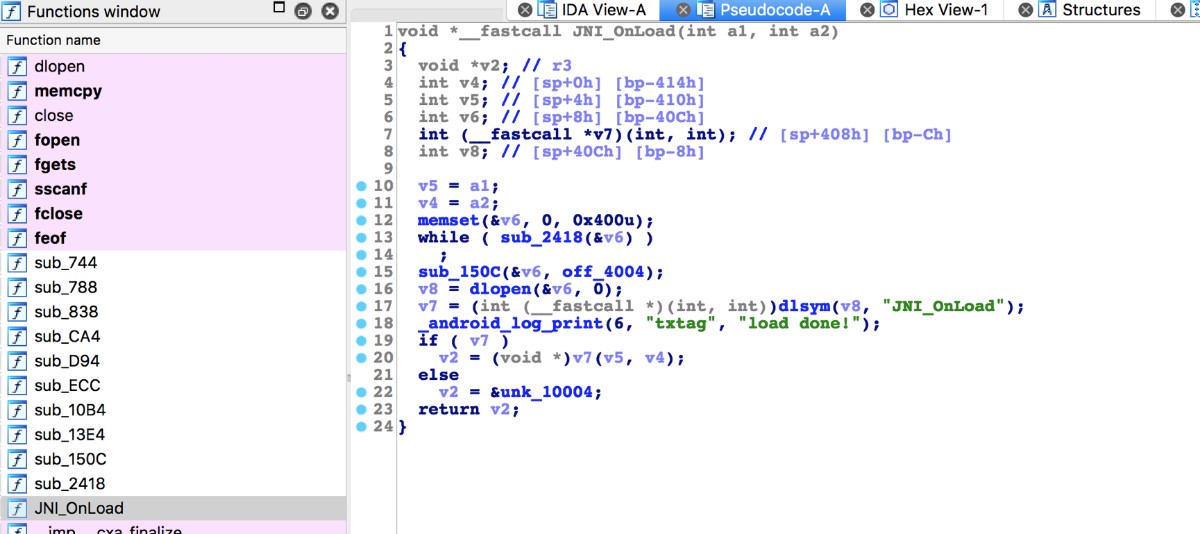The width and height of the screenshot is (1200, 534).
Task: Toggle breakpoint dot on dlsym line 17
Action: click(x=361, y=306)
